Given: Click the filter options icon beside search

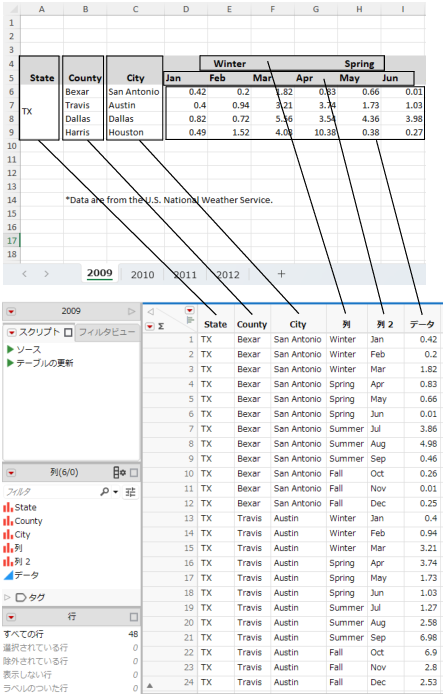Looking at the screenshot, I should tap(130, 492).
